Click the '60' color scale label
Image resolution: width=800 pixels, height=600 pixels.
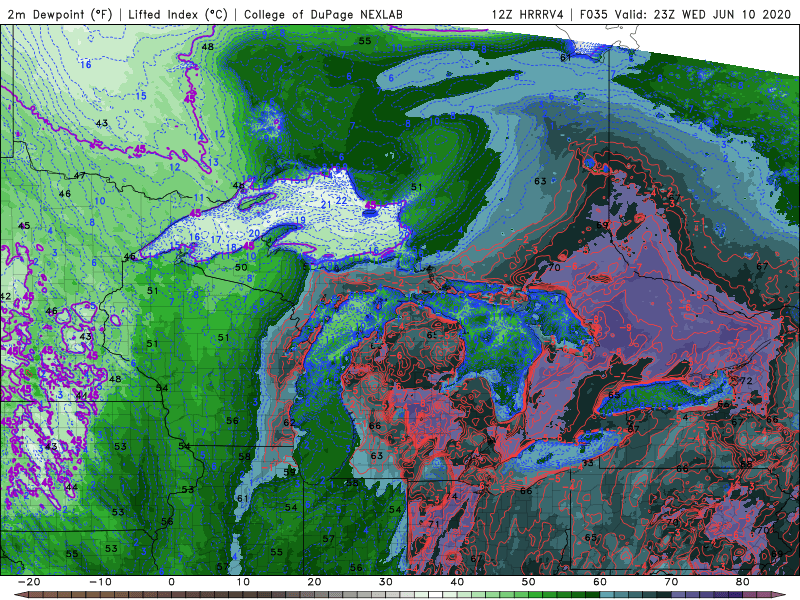tap(600, 582)
